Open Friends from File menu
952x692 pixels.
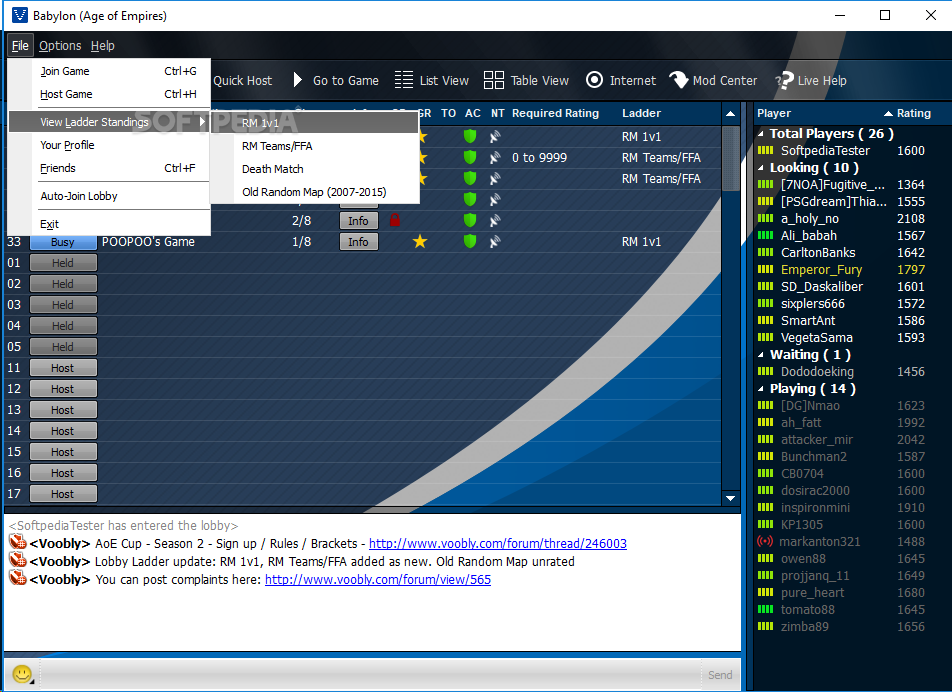tap(110, 168)
